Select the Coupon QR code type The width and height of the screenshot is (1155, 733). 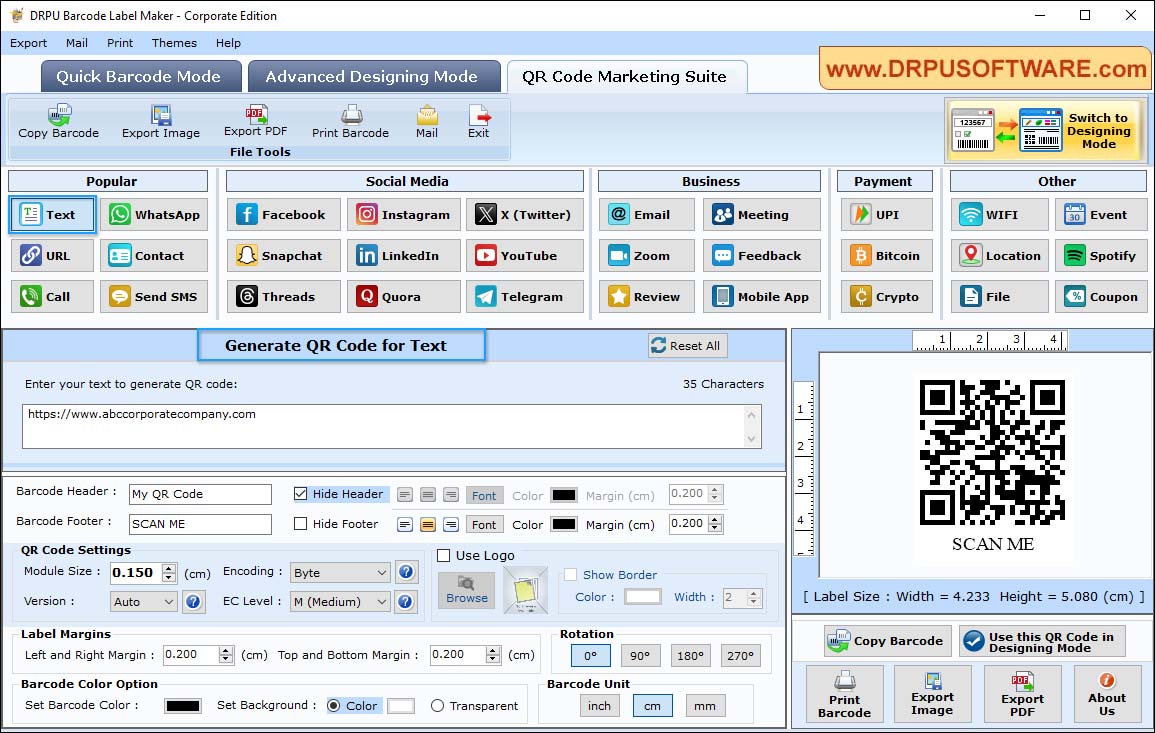(1101, 297)
